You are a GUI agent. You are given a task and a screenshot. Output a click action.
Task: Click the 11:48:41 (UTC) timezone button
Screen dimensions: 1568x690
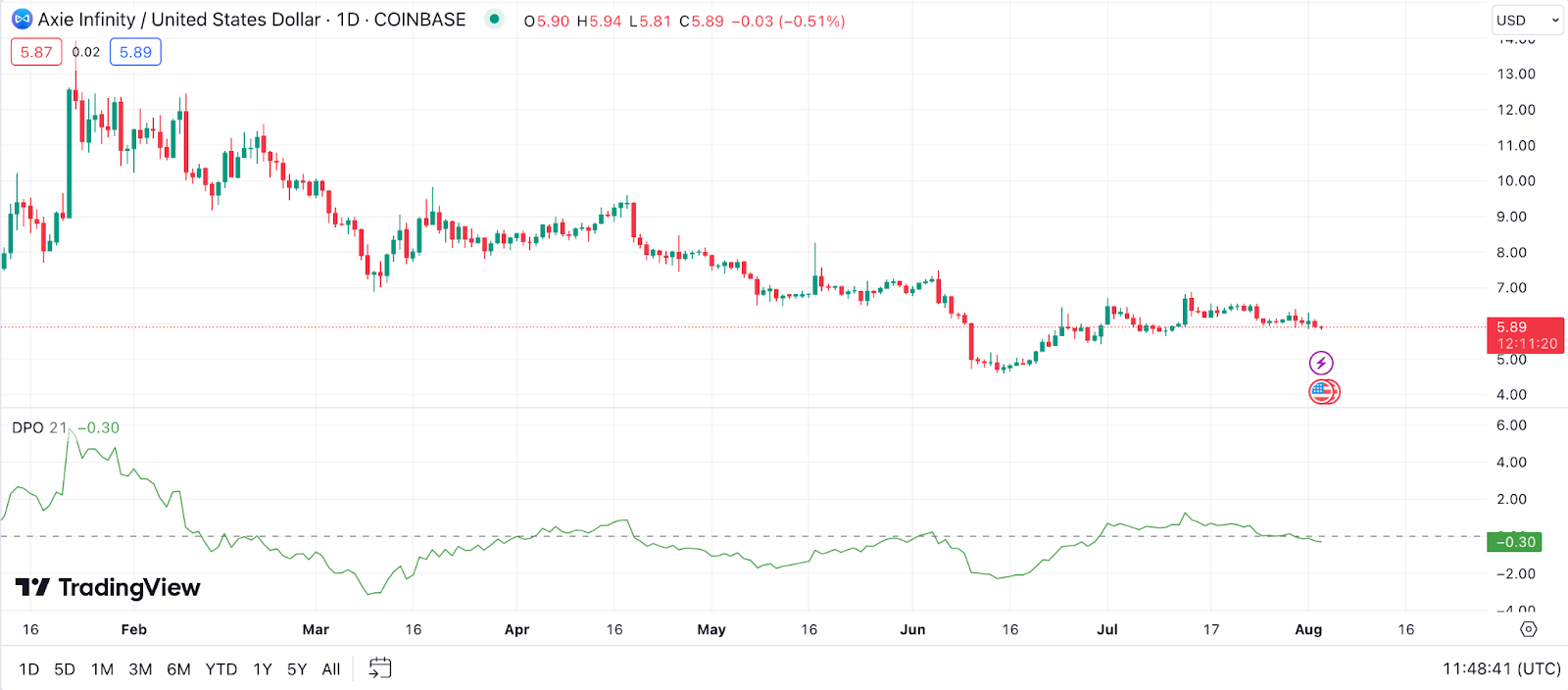[x=1501, y=668]
